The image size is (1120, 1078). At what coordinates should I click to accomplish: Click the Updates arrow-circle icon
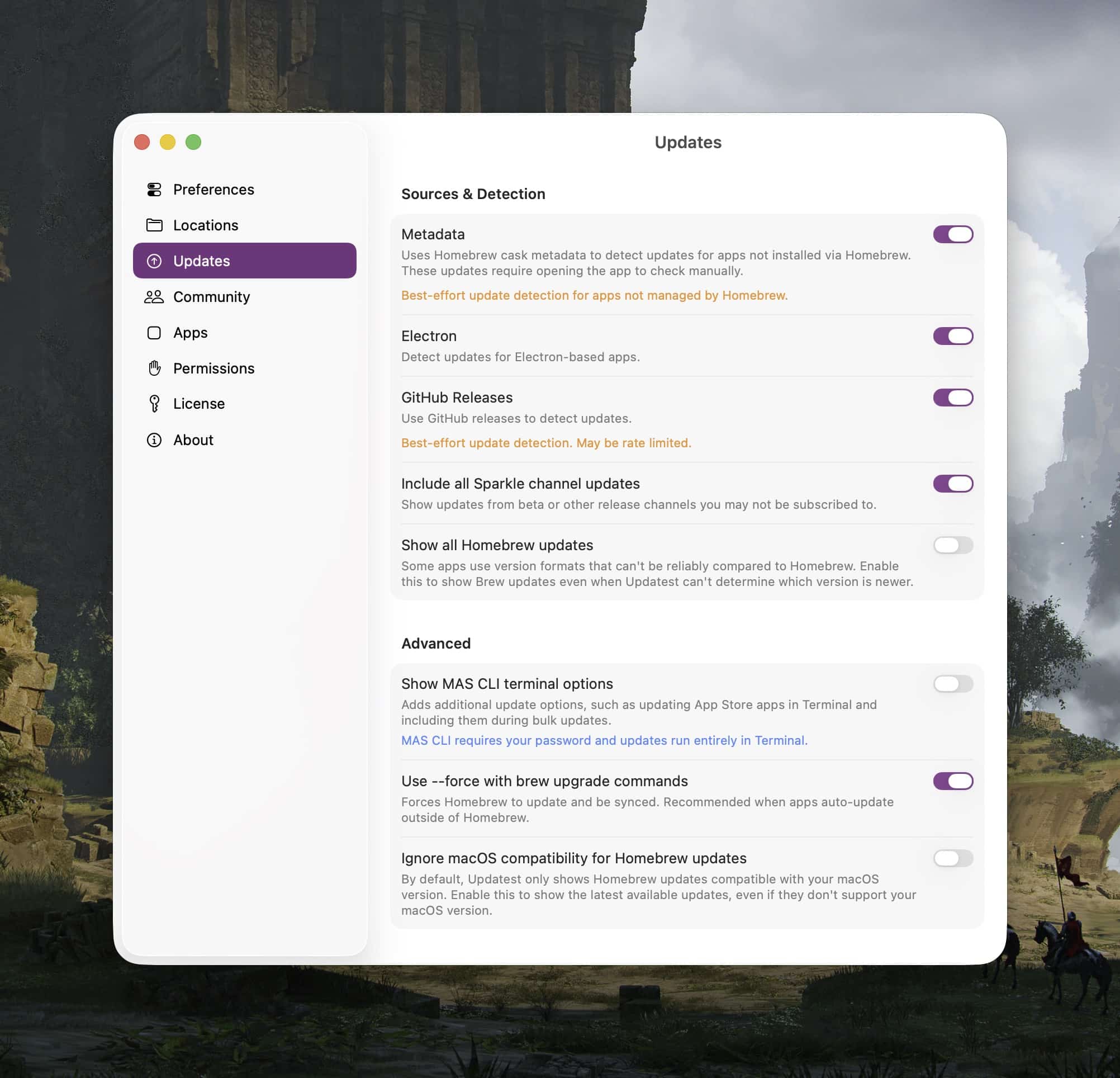click(154, 261)
